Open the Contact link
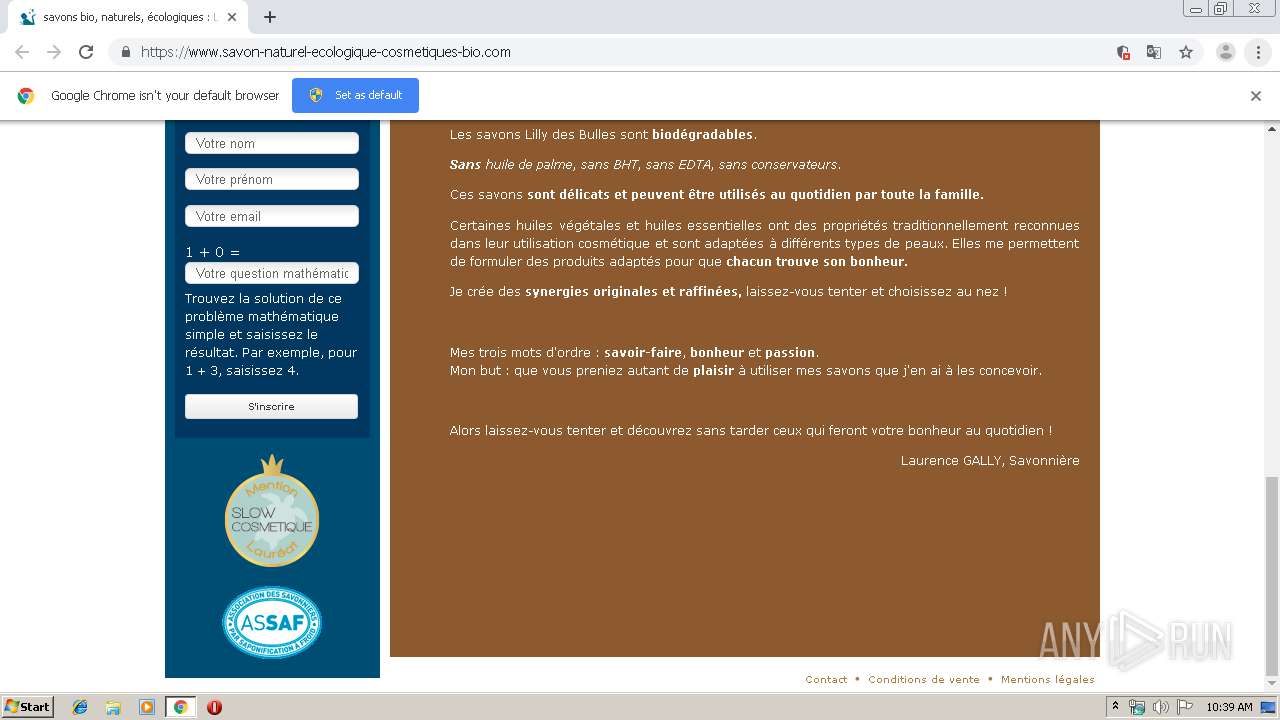The image size is (1280, 720). (x=826, y=679)
